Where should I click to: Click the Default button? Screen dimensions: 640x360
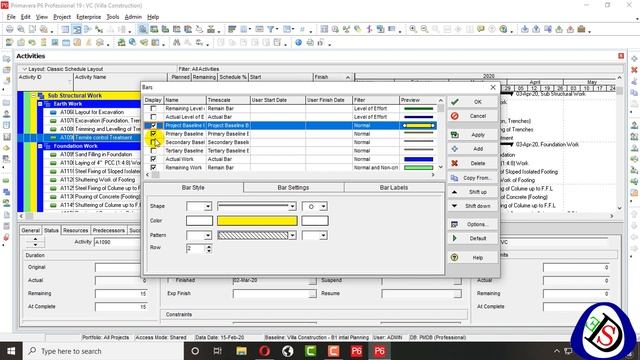pyautogui.click(x=473, y=238)
